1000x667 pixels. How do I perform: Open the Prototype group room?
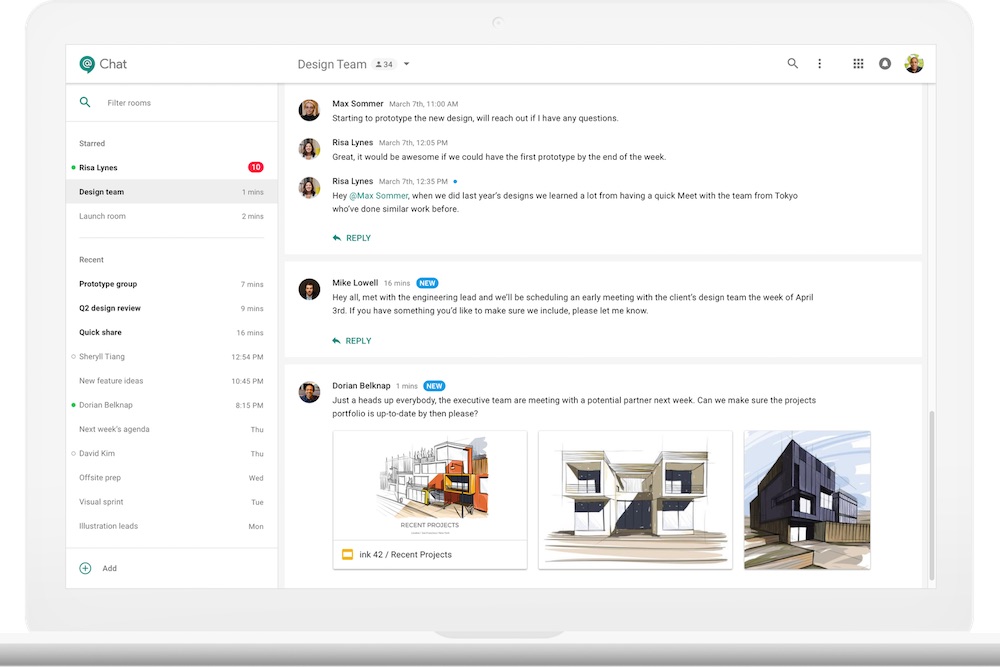point(108,284)
